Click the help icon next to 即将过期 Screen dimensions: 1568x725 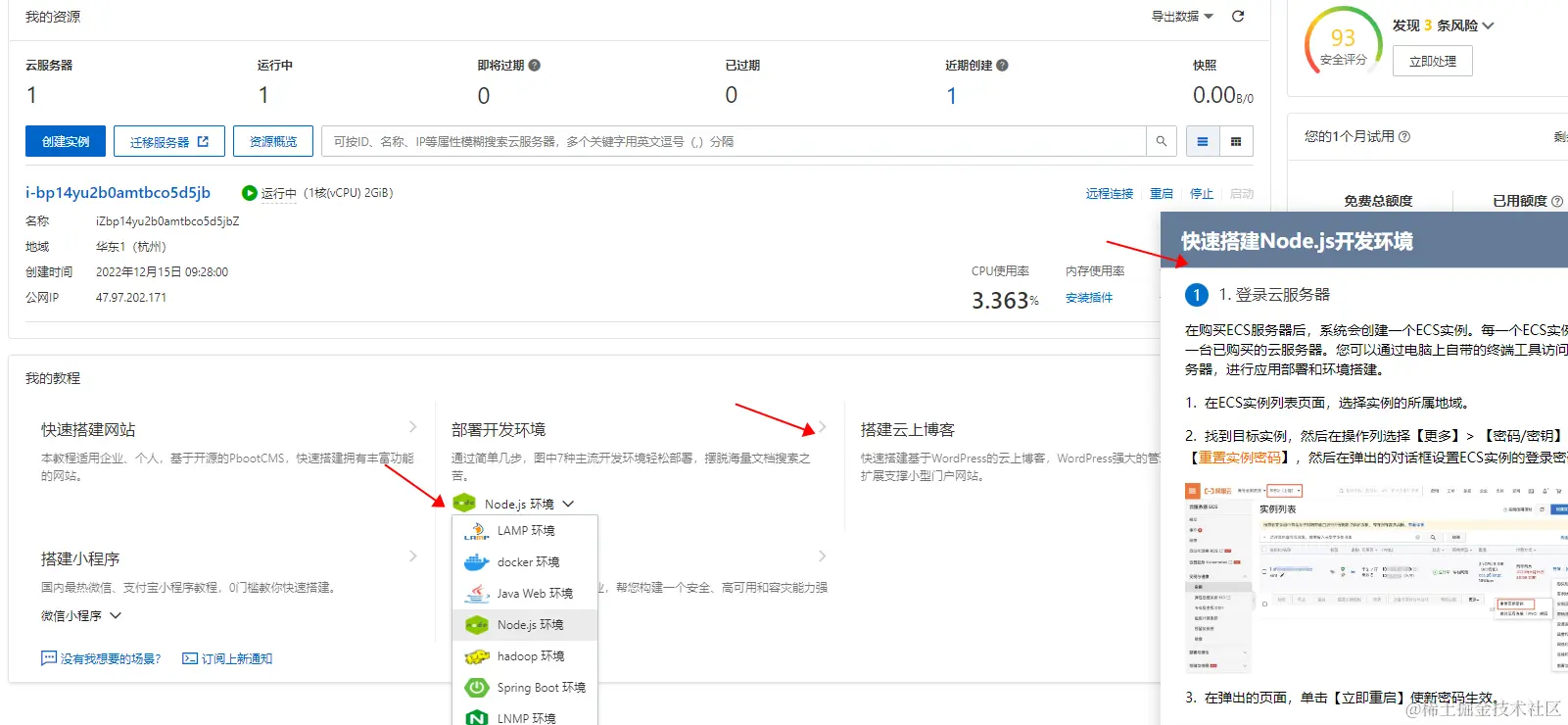click(535, 66)
